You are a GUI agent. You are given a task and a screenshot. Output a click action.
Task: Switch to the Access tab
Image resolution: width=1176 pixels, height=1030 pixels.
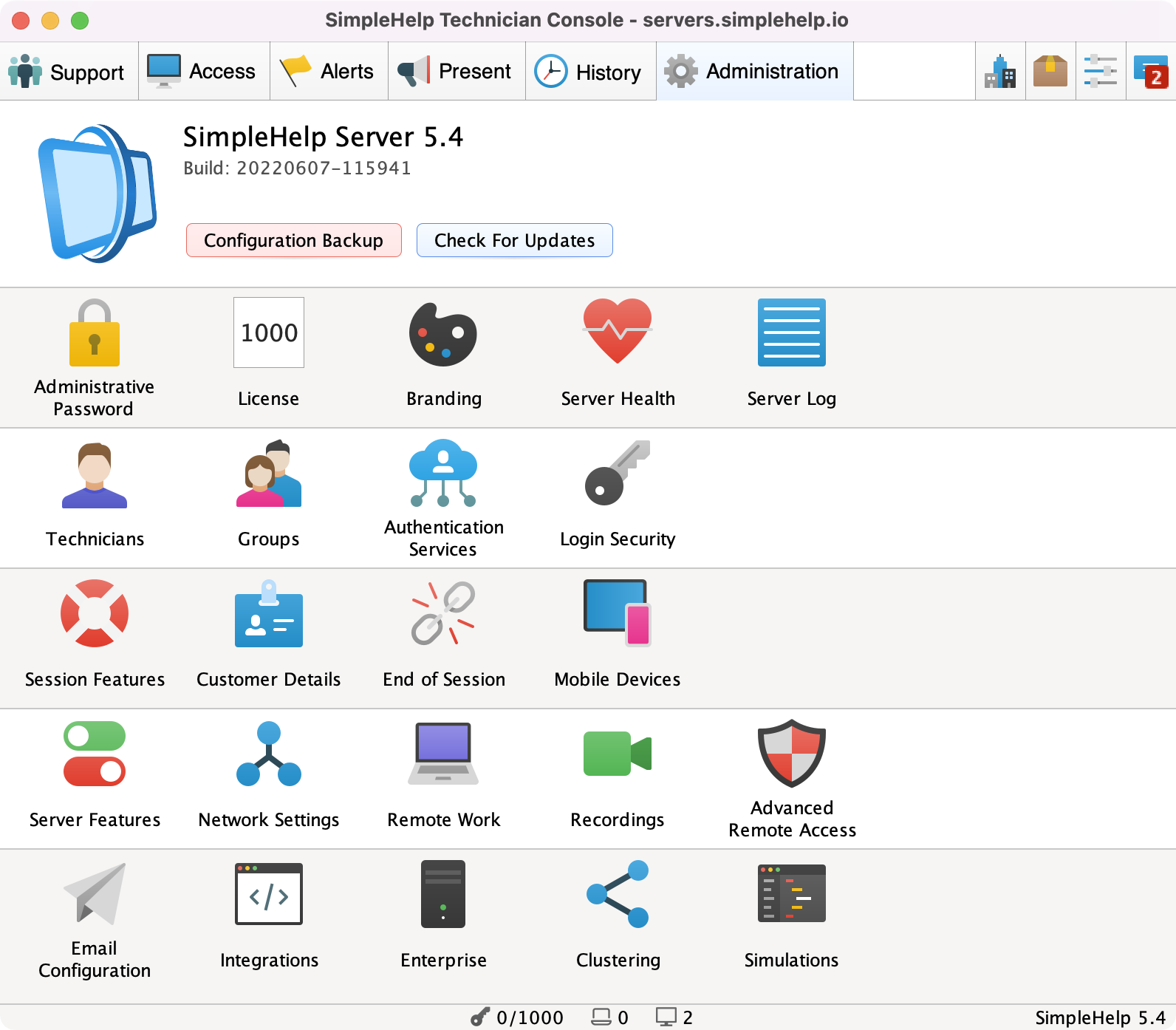(x=204, y=72)
